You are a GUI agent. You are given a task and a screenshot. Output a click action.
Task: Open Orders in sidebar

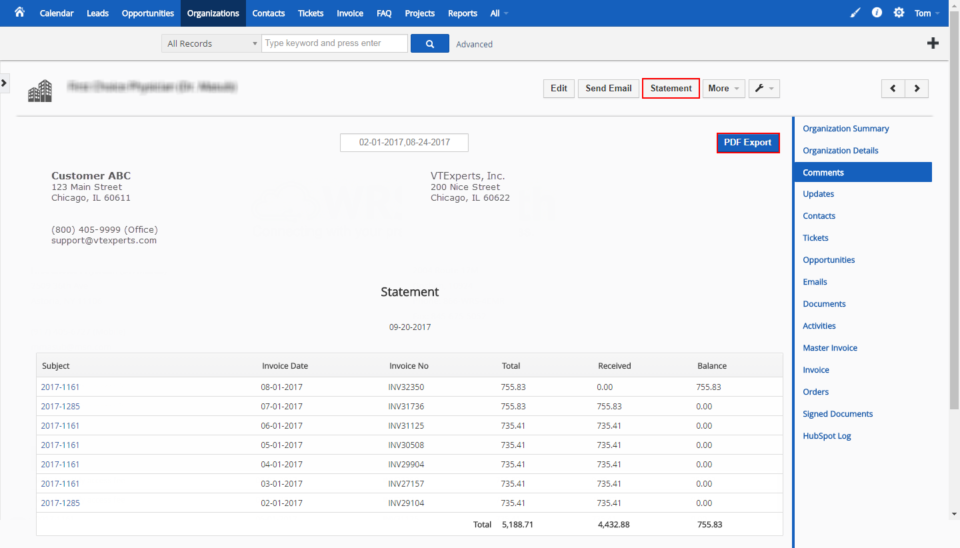(815, 392)
